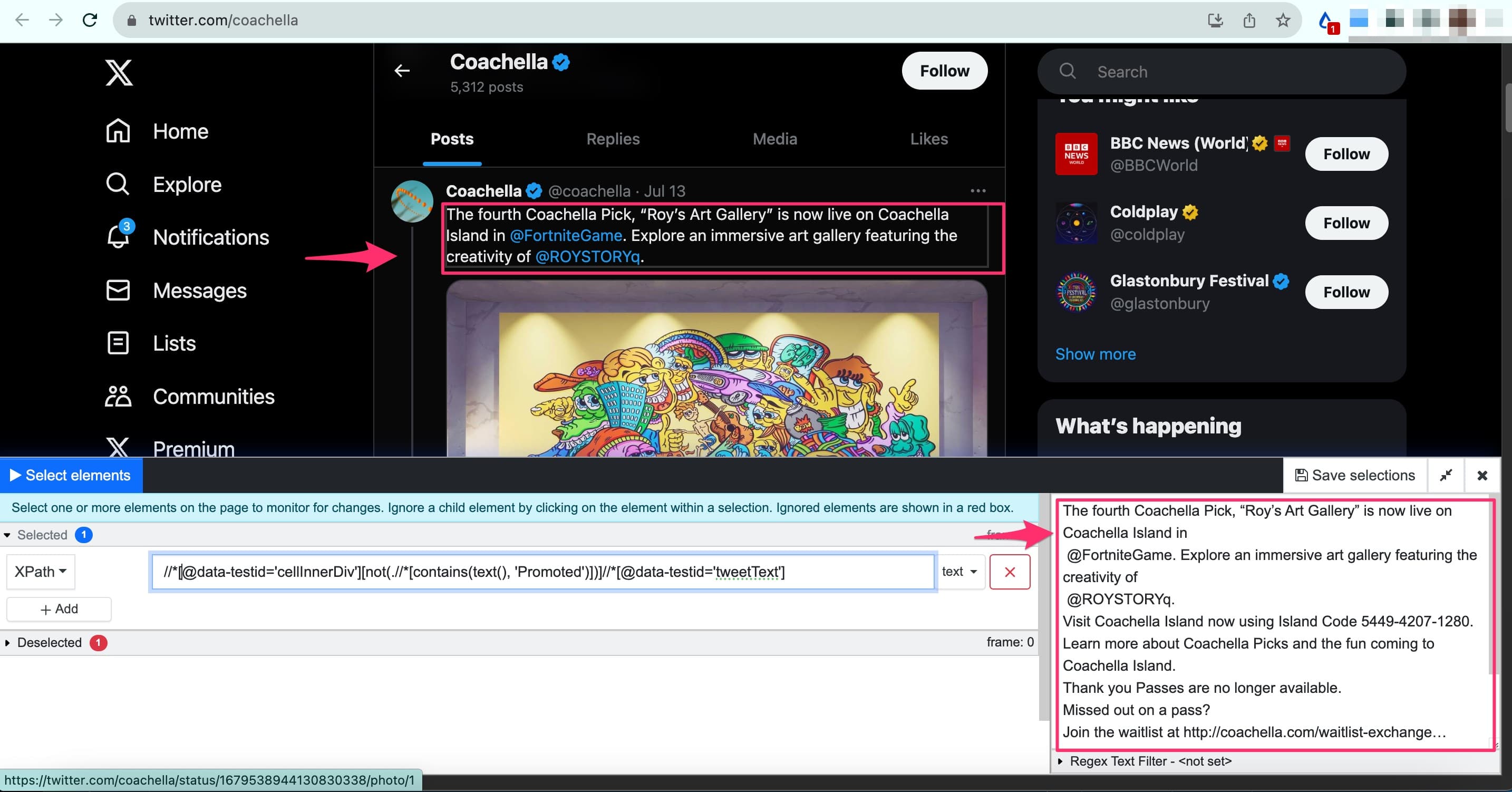Reload the page in the browser toolbar

(x=89, y=20)
